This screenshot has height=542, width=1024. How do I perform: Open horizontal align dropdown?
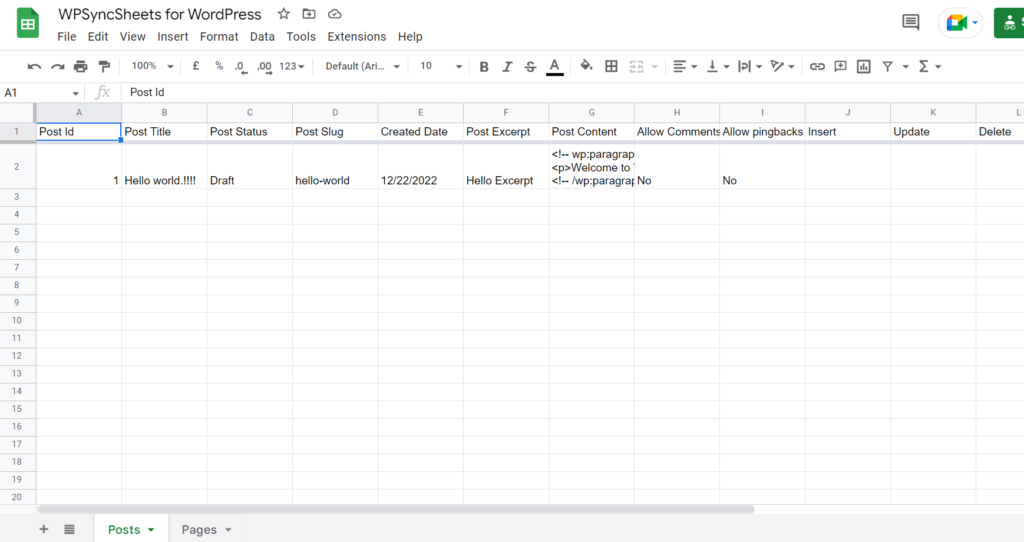coord(685,66)
